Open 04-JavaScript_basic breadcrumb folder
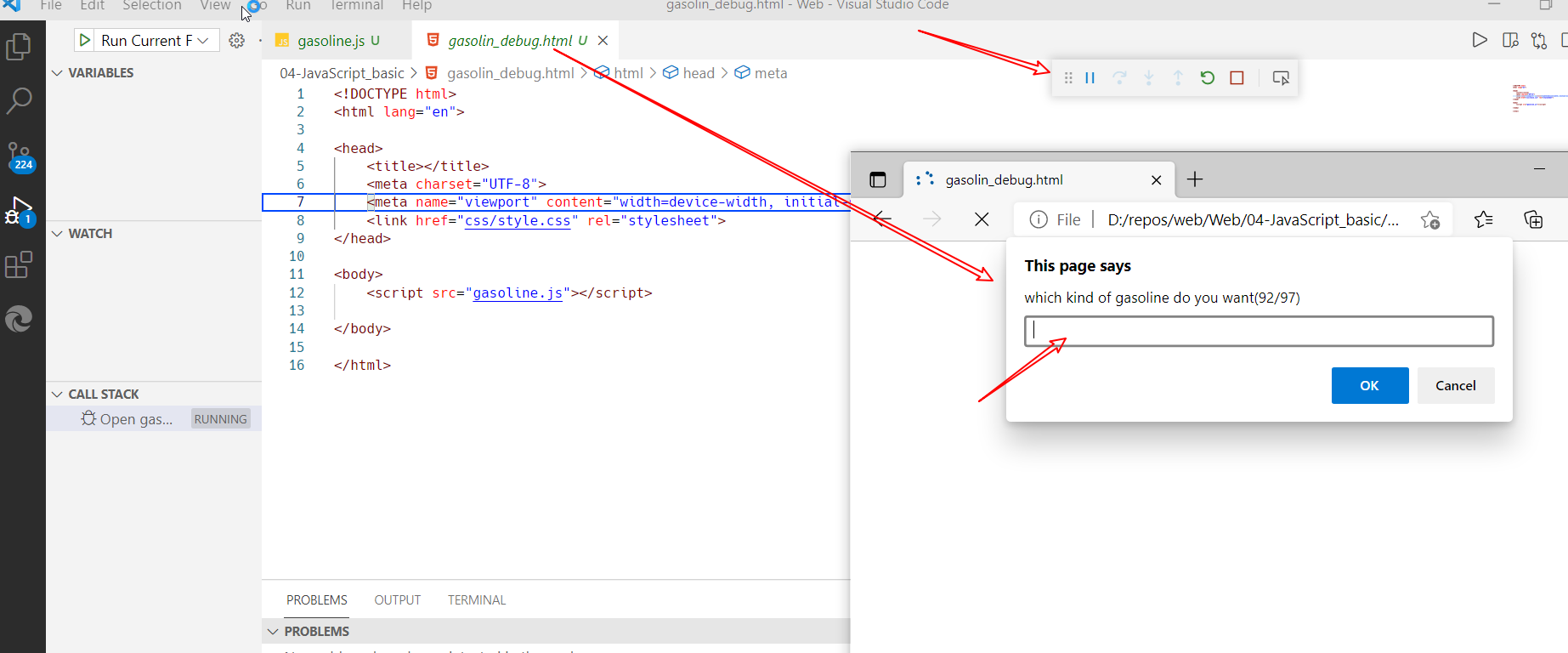Image resolution: width=1568 pixels, height=653 pixels. click(342, 73)
